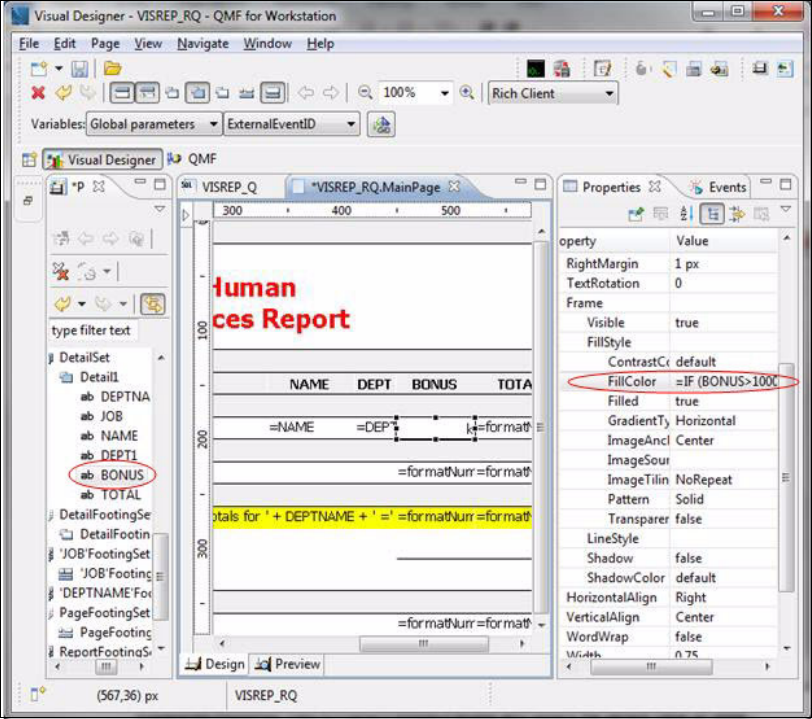This screenshot has width=812, height=719.
Task: Click the yellow undo arrow in main toolbar
Action: pos(63,93)
